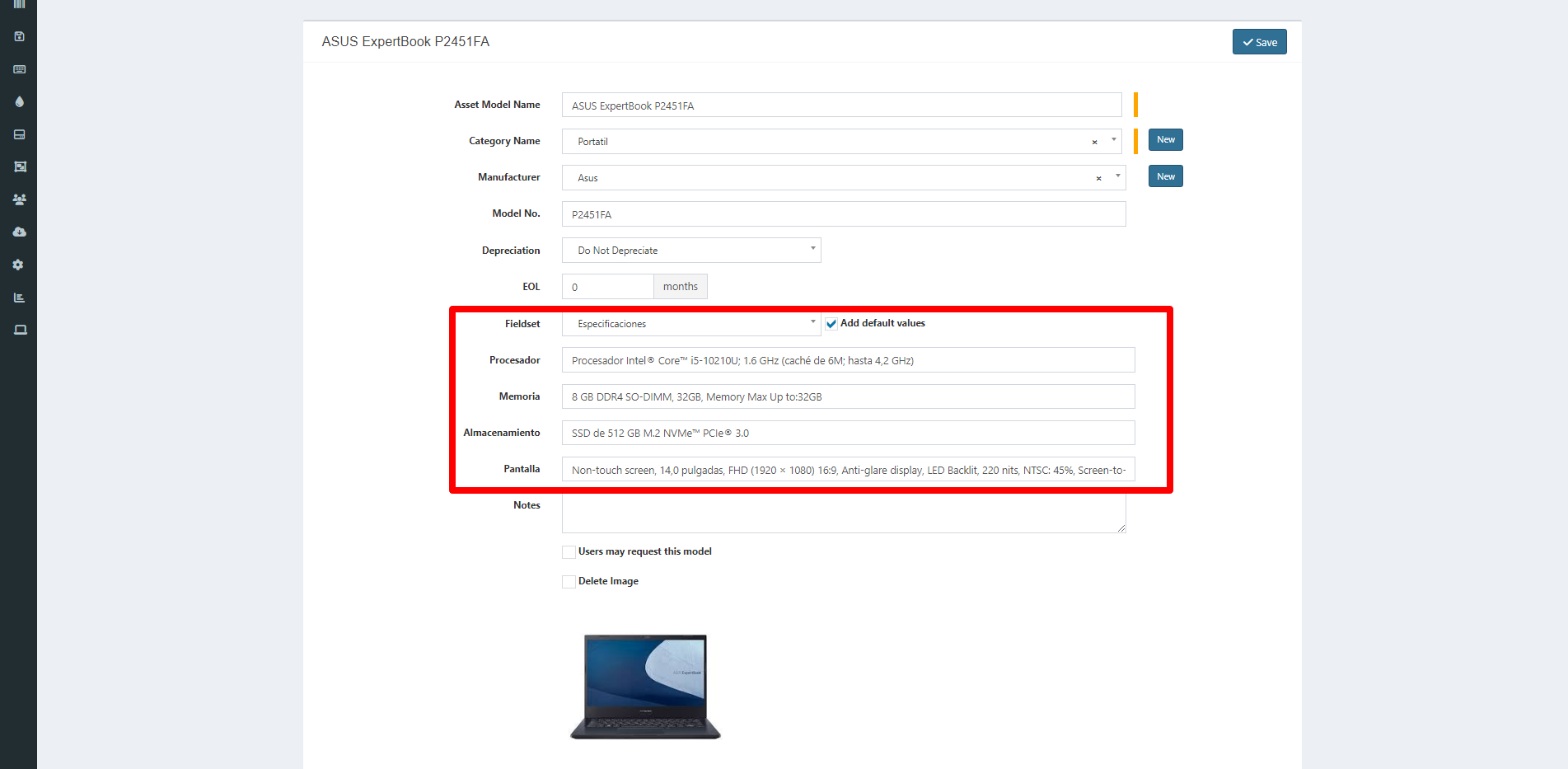Clear the Asus selection with the x

(x=1098, y=178)
